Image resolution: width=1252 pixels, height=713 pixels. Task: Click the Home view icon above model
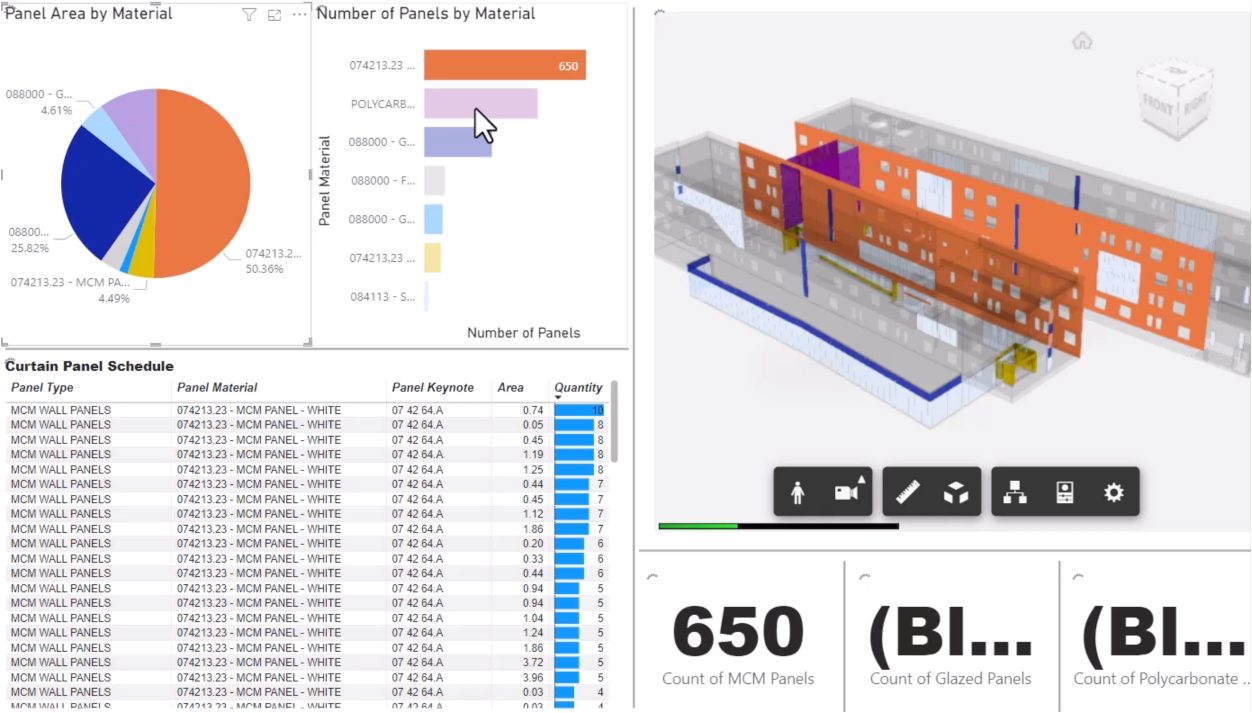(1082, 41)
